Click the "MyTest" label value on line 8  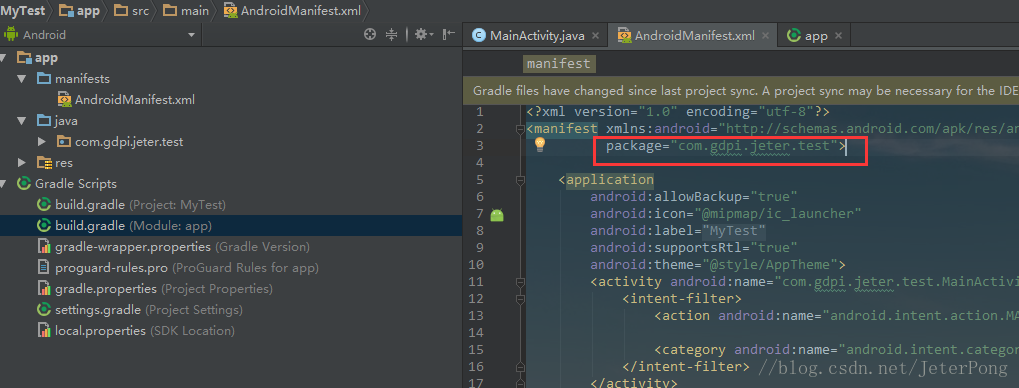[734, 231]
